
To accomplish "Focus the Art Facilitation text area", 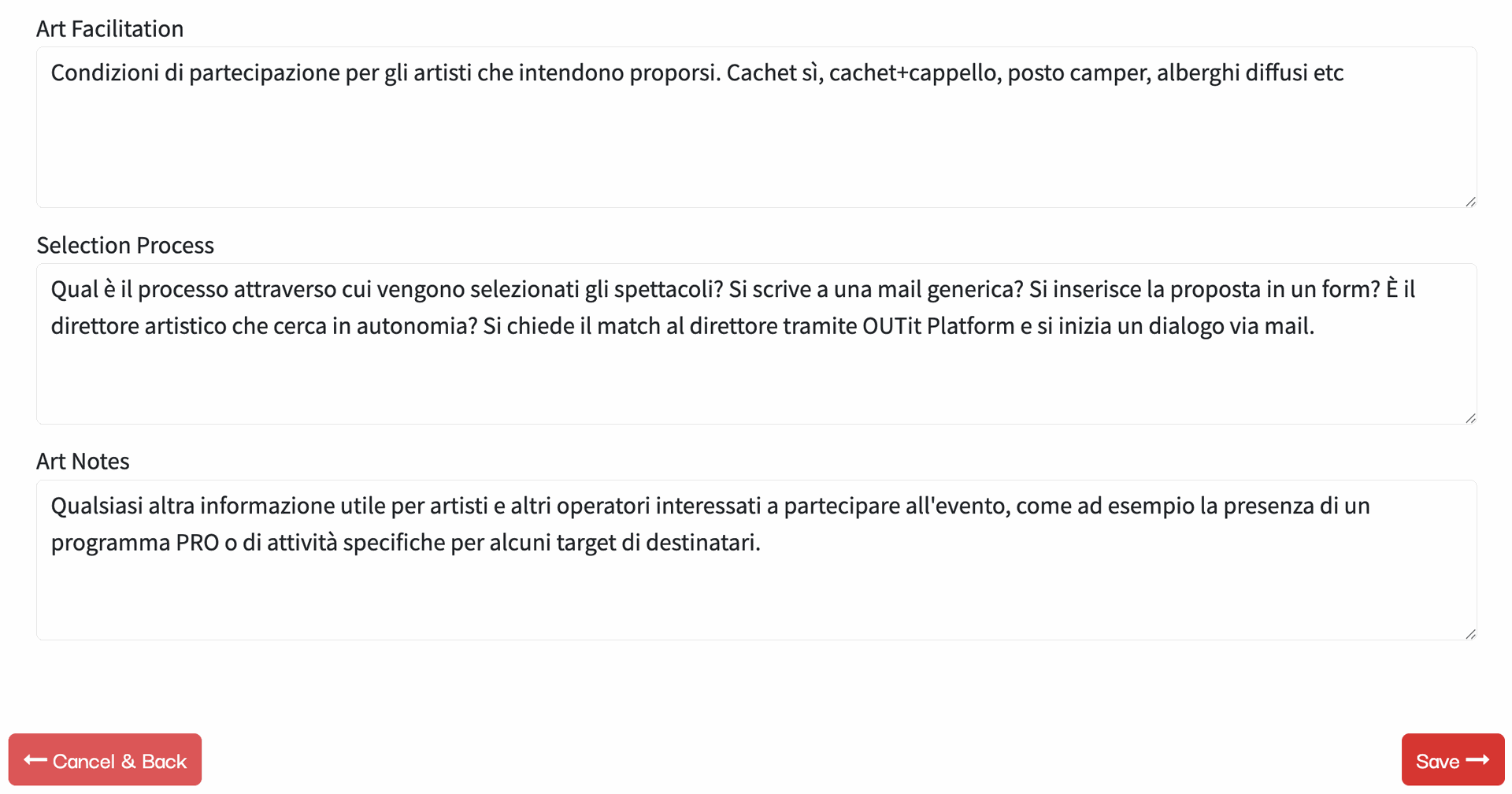I will point(756,142).
